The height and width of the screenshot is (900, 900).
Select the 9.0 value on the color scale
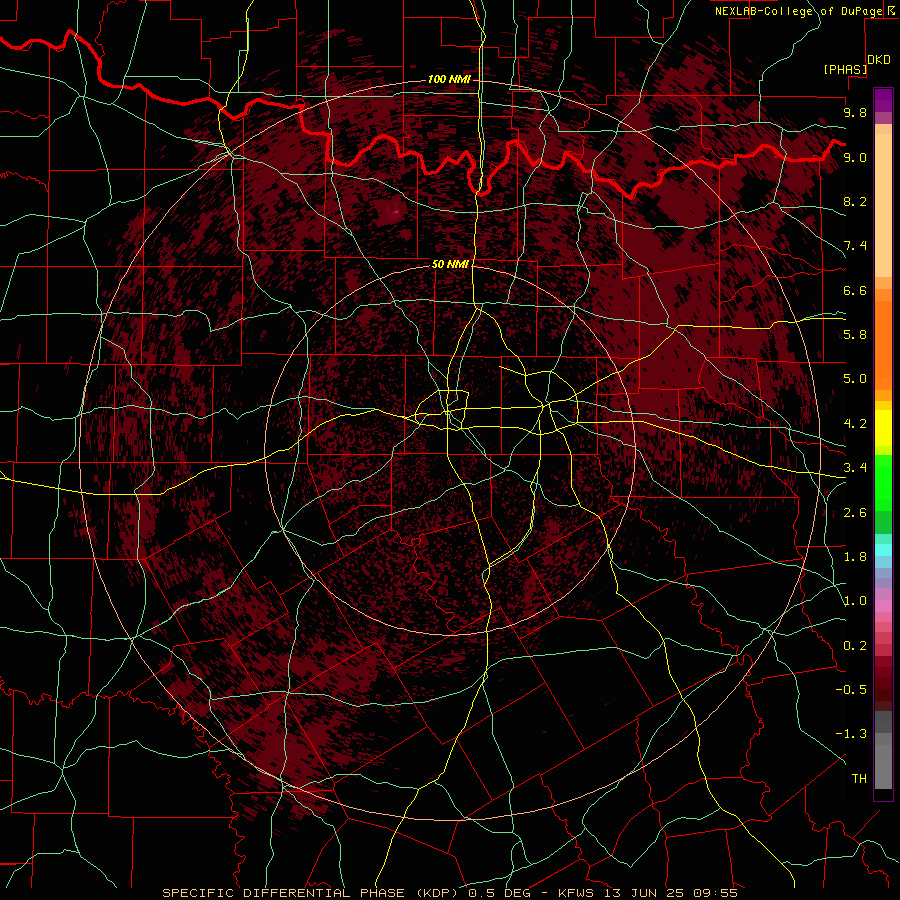(x=855, y=157)
